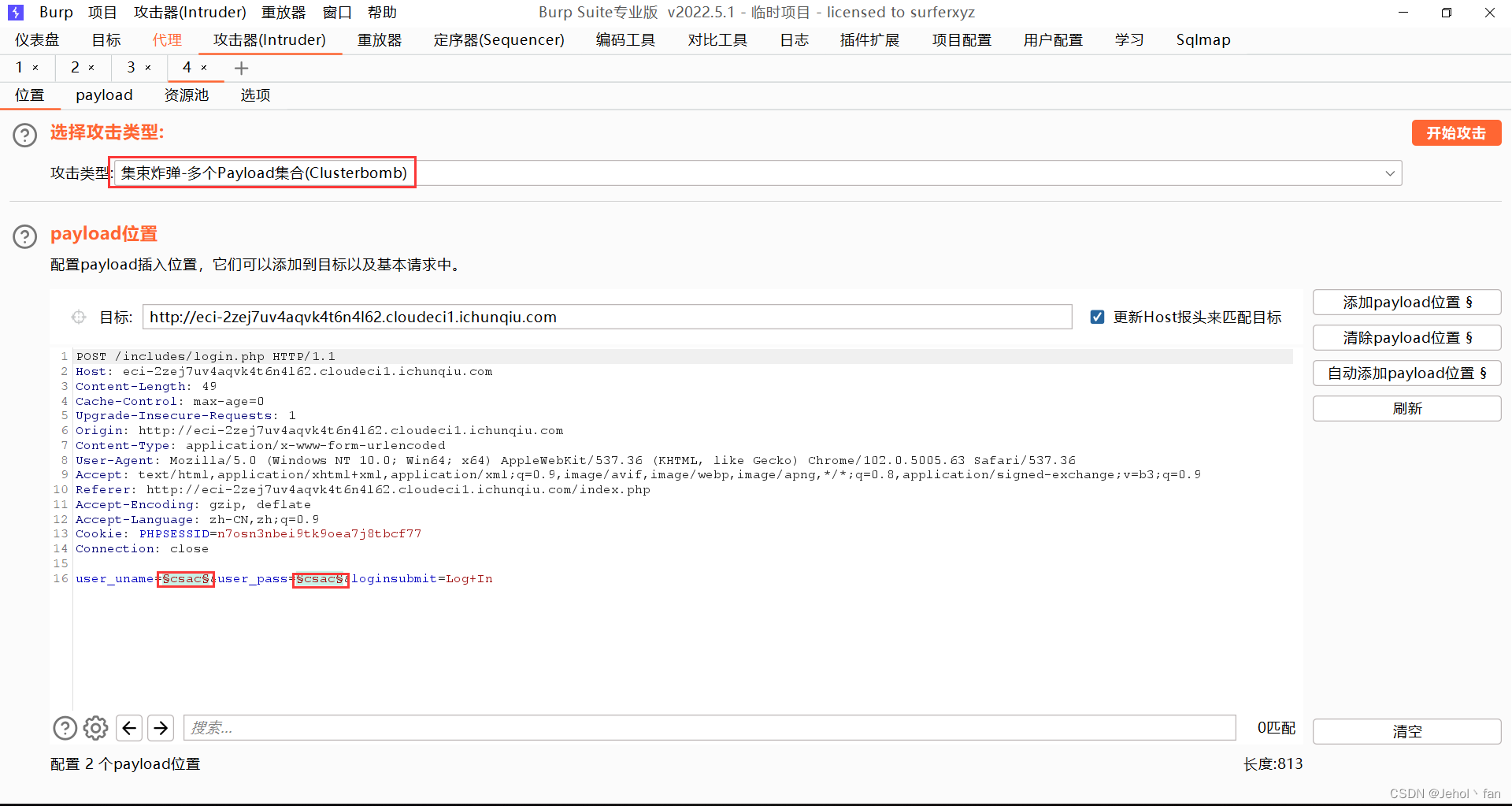Switch to the 代理 tab

point(167,40)
